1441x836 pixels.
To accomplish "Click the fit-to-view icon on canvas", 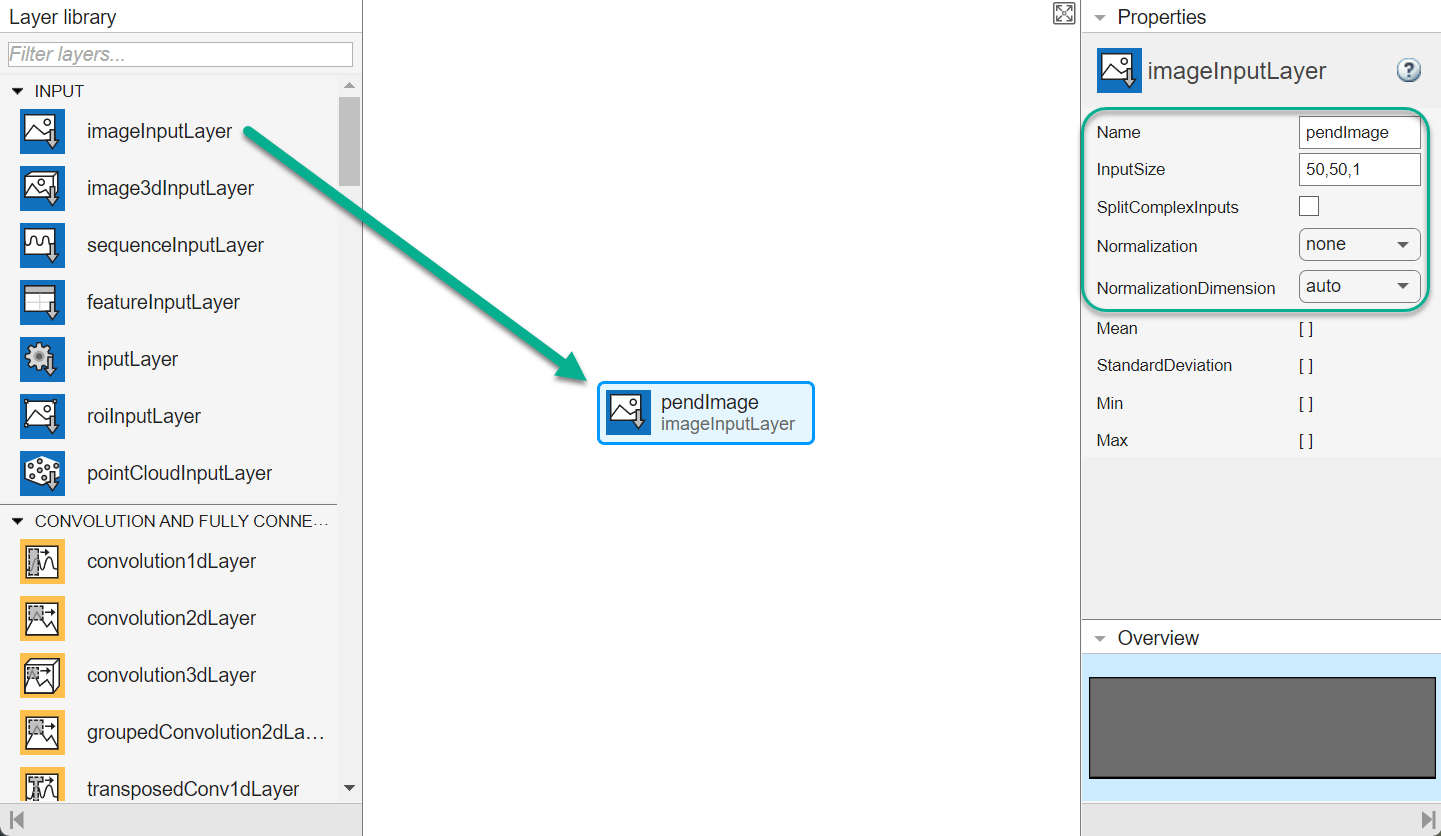I will tap(1064, 13).
